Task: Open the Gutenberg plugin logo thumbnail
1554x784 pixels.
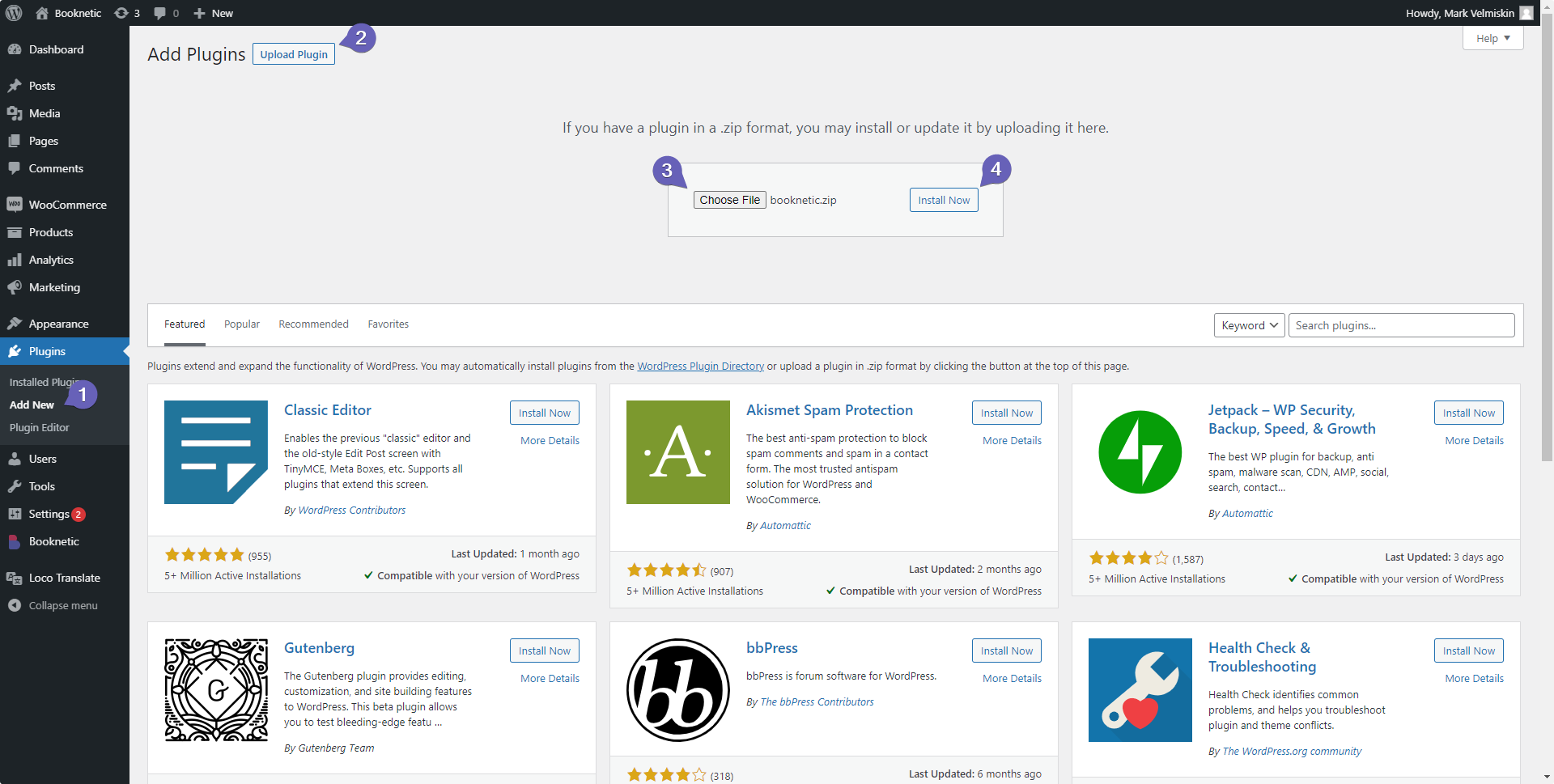Action: point(216,690)
